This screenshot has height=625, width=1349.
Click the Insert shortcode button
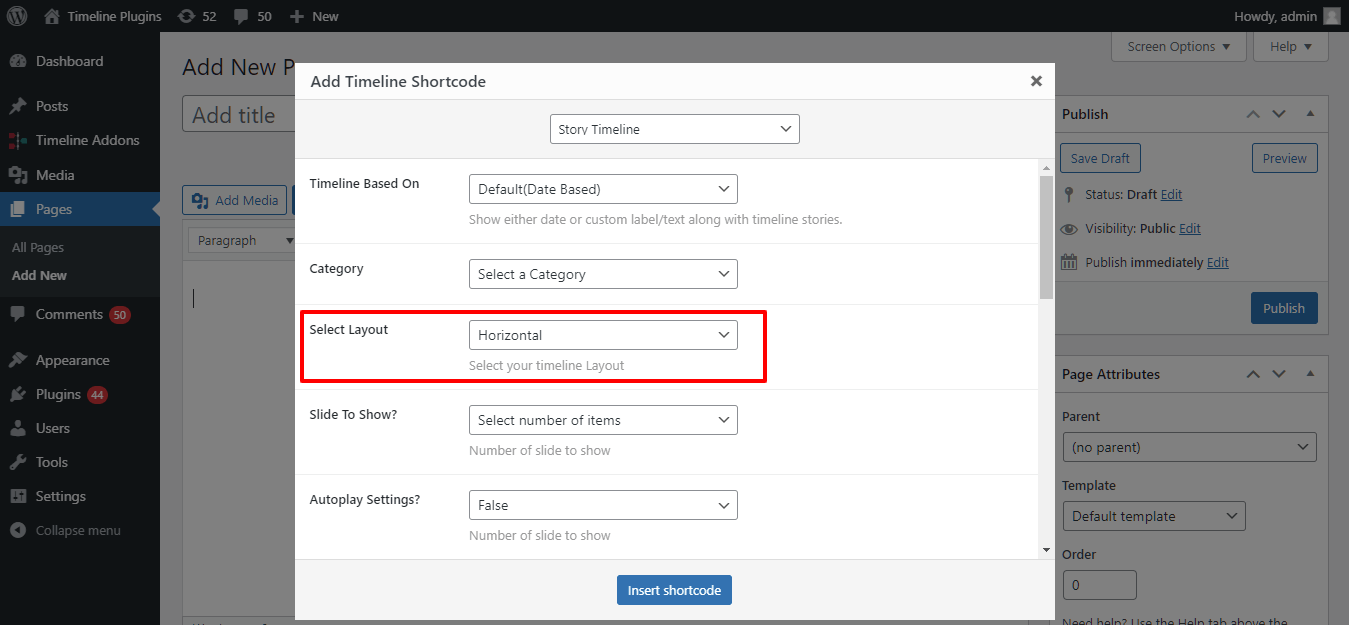click(x=674, y=589)
